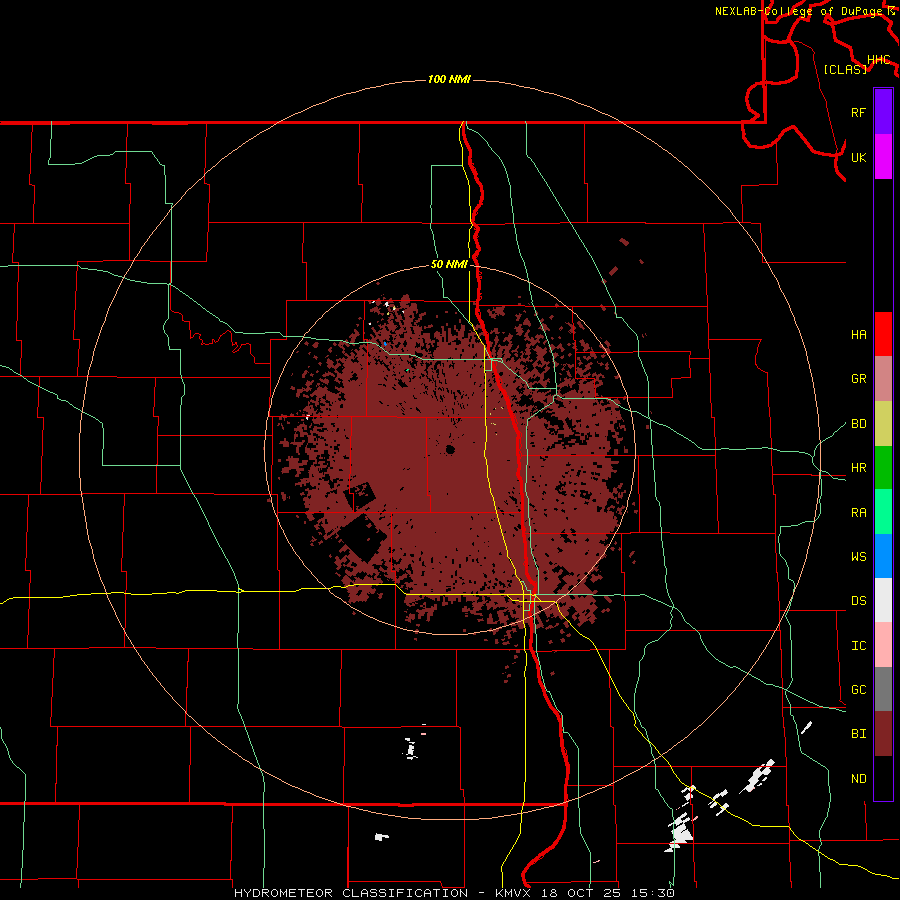Click the purple RF color swatch
900x900 pixels.
pyautogui.click(x=883, y=112)
